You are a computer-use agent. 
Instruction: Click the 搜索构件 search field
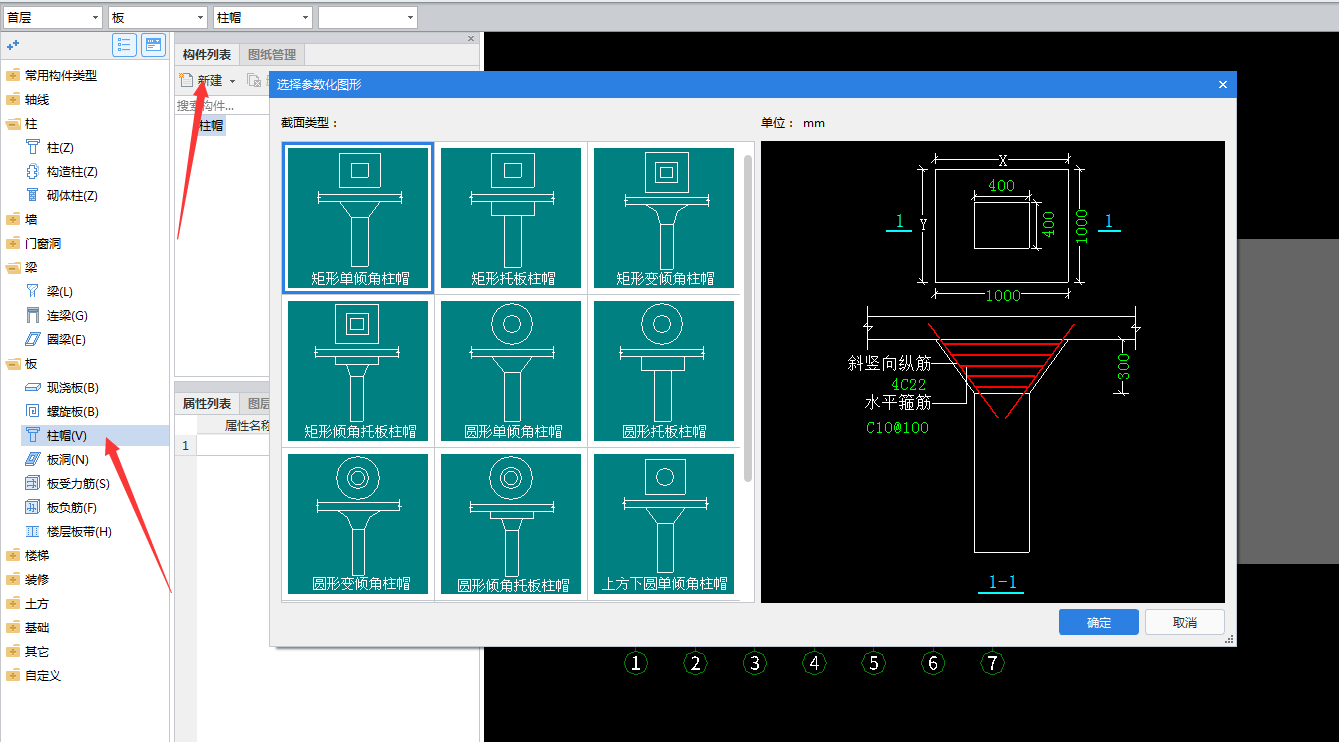pos(222,105)
